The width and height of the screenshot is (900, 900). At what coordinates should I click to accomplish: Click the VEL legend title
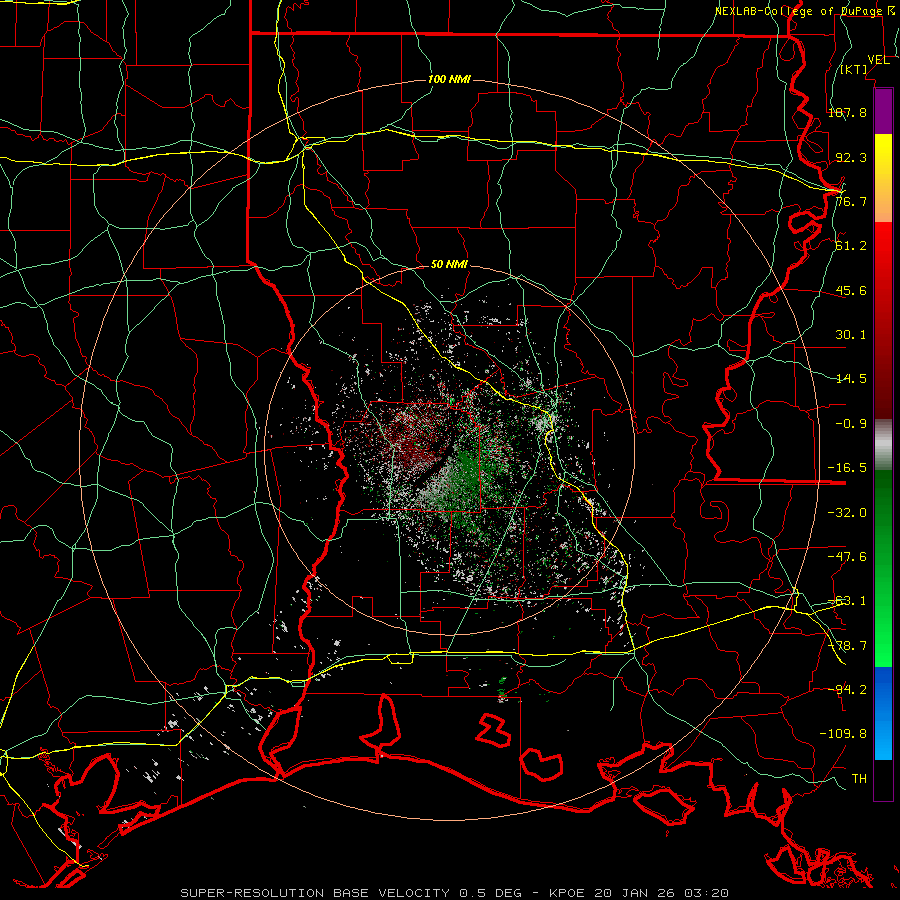coord(878,60)
